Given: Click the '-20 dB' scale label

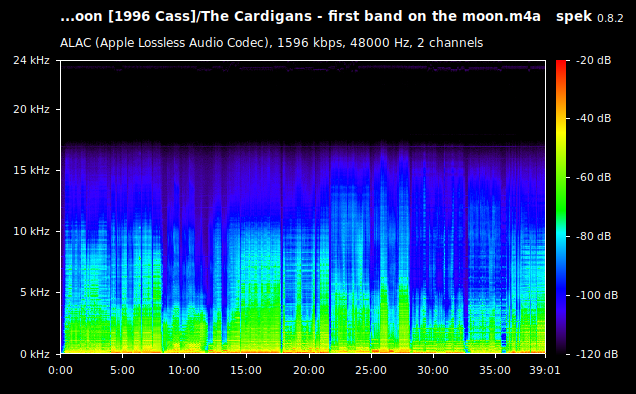Looking at the screenshot, I should click(593, 60).
